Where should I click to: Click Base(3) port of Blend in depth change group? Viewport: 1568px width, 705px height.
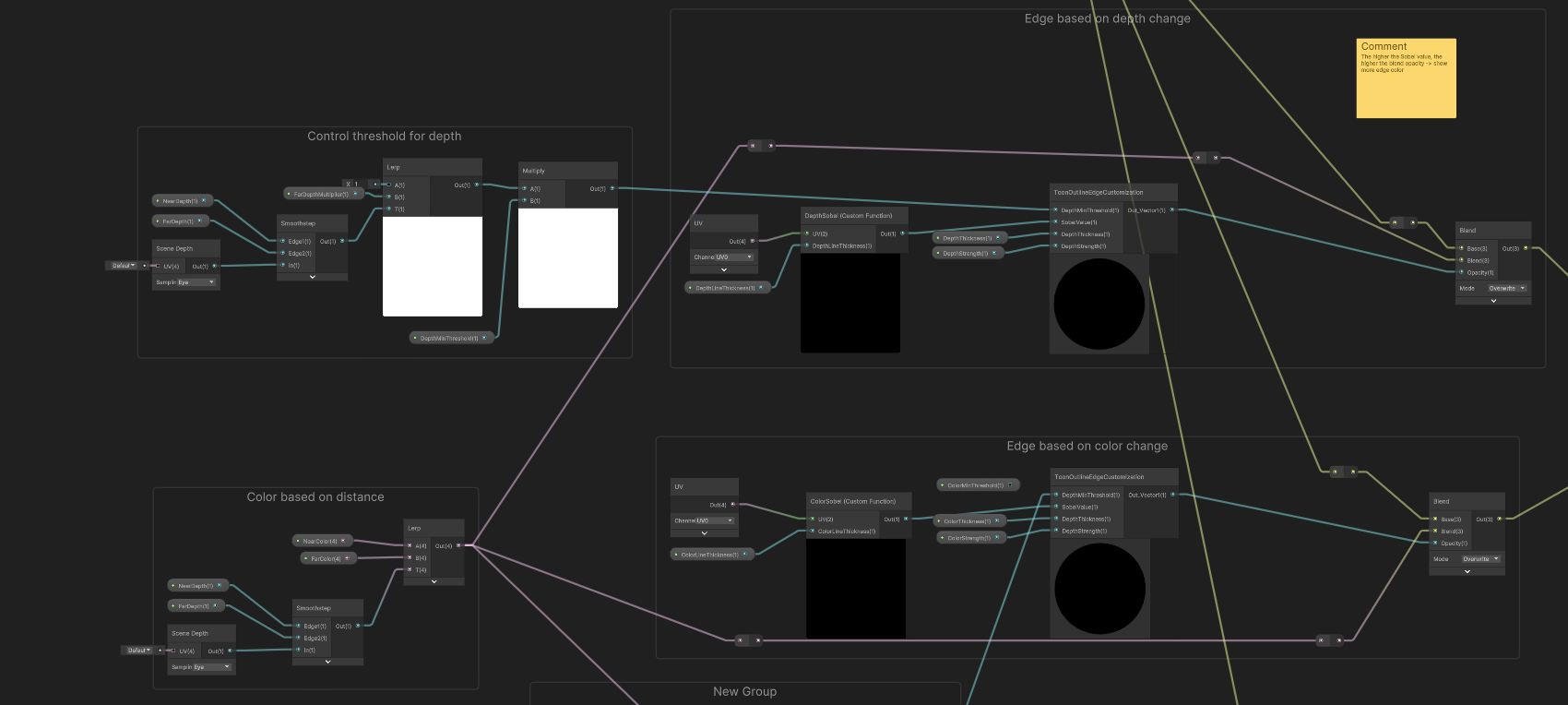point(1461,248)
